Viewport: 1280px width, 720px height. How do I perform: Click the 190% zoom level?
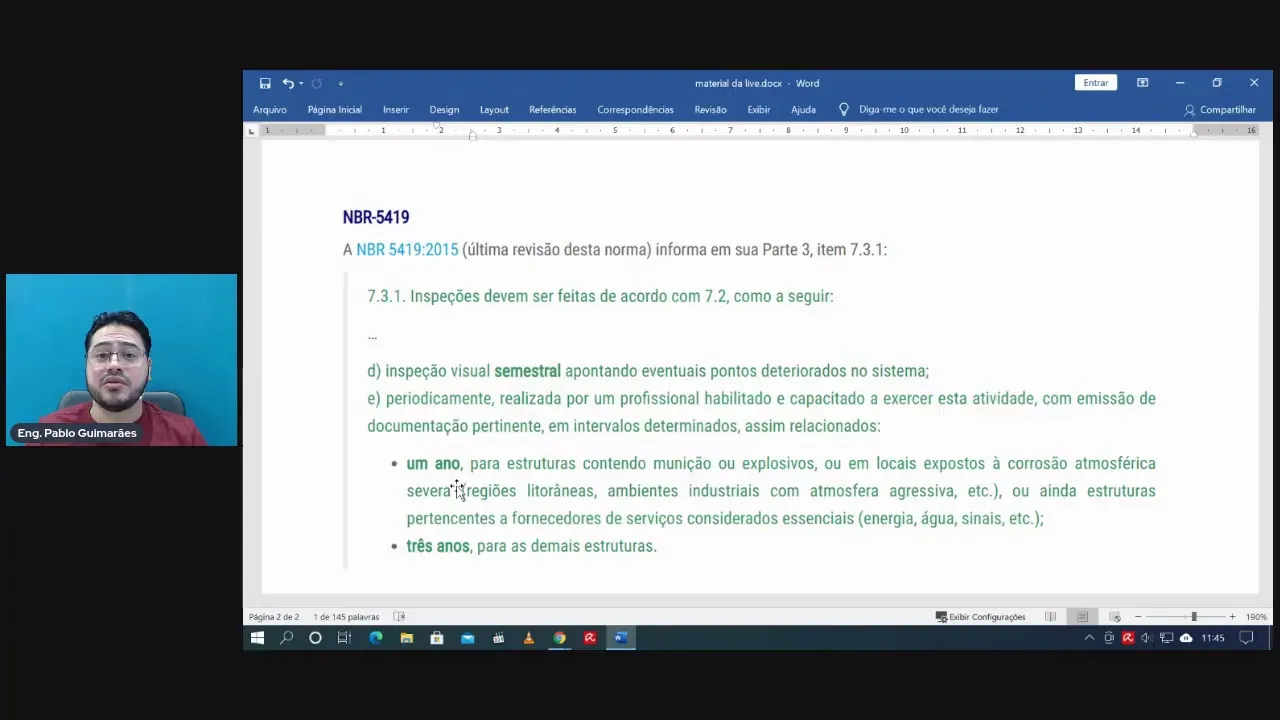[1256, 617]
